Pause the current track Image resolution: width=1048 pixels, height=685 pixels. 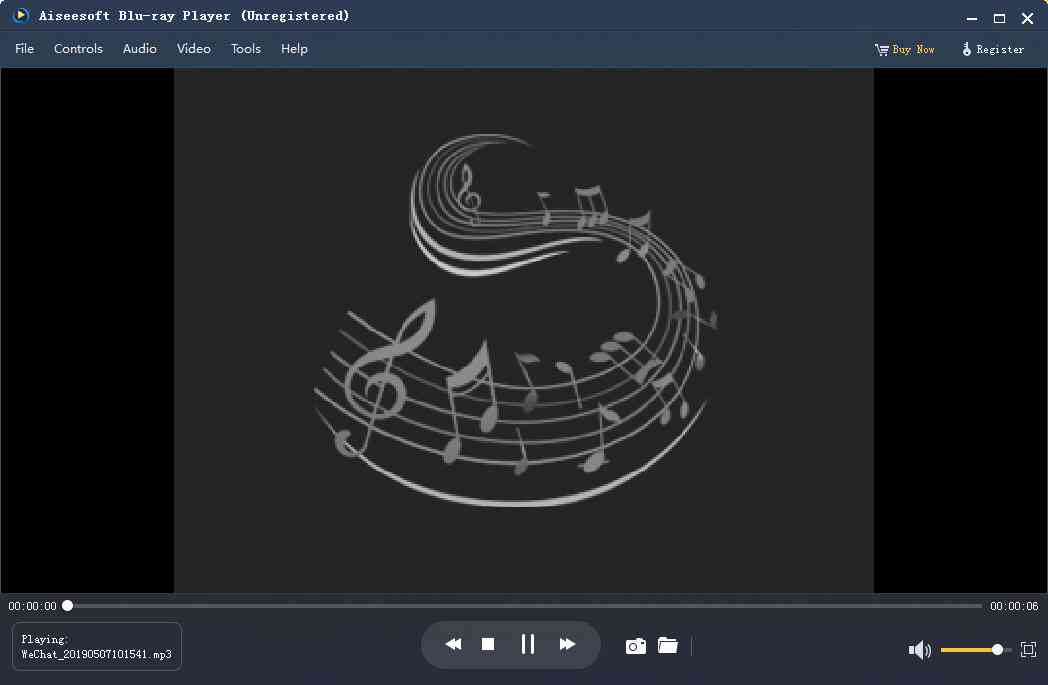pos(527,644)
